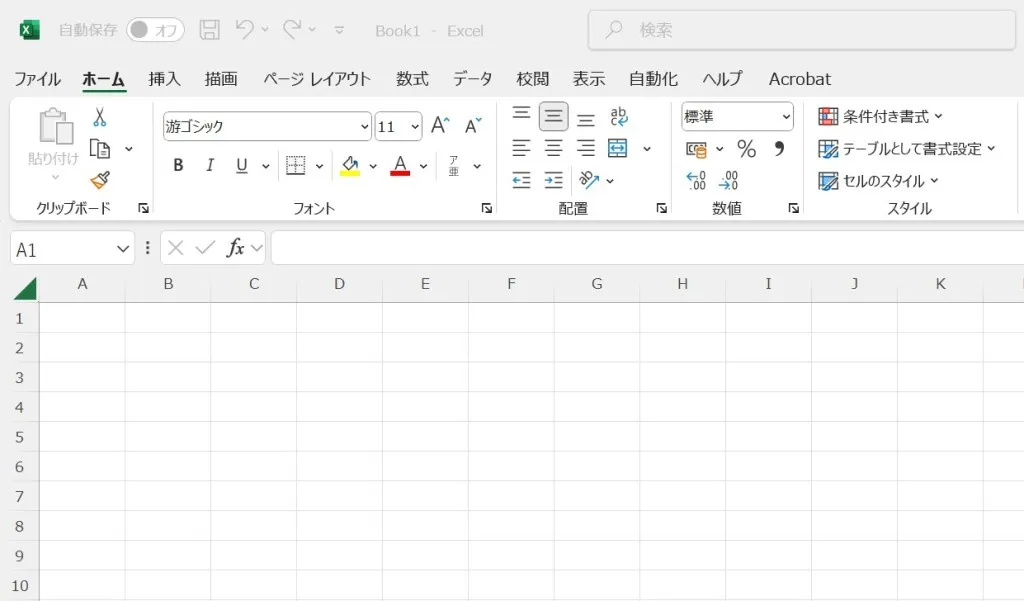Click the Increase Indent icon
The width and height of the screenshot is (1024, 601).
[x=553, y=181]
